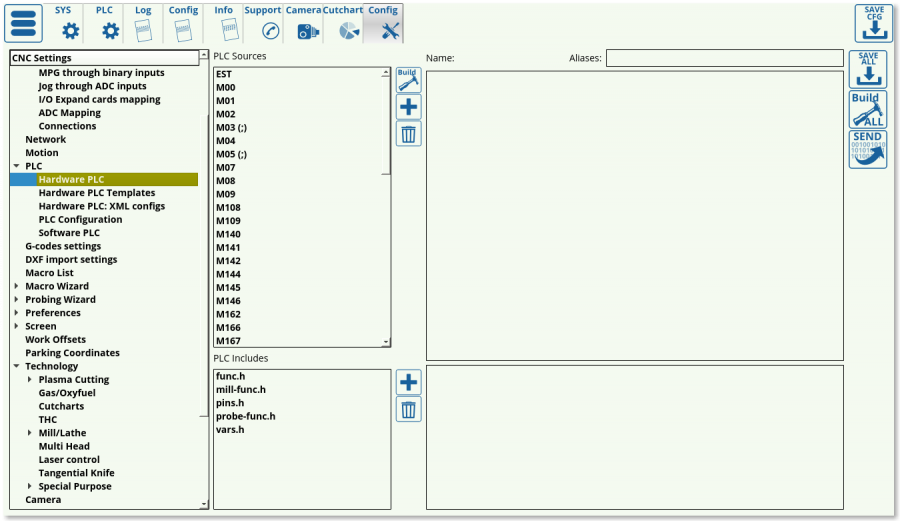Open Work Offsets settings
Viewport: 900px width, 521px height.
(x=55, y=339)
